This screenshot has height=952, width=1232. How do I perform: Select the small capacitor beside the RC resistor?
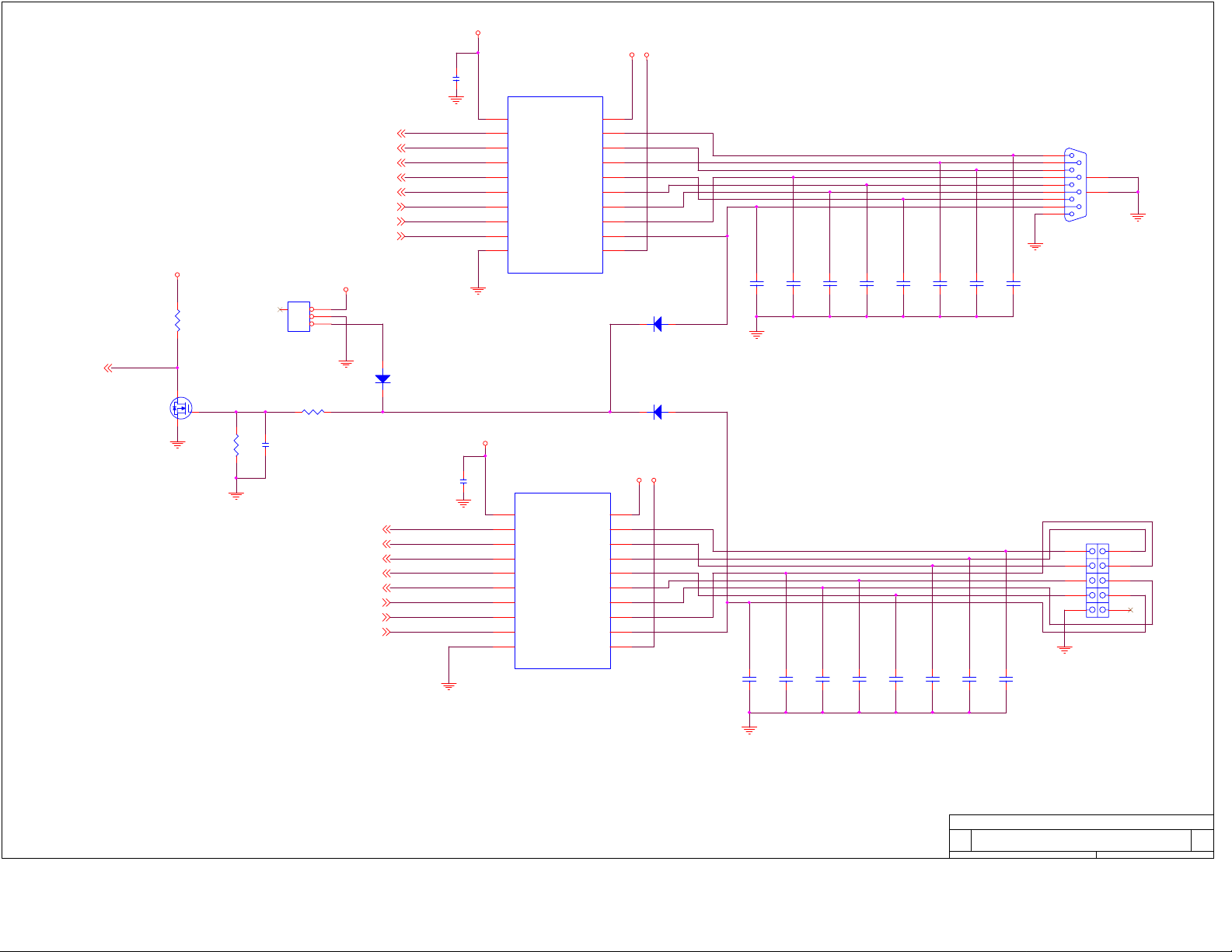(x=266, y=445)
